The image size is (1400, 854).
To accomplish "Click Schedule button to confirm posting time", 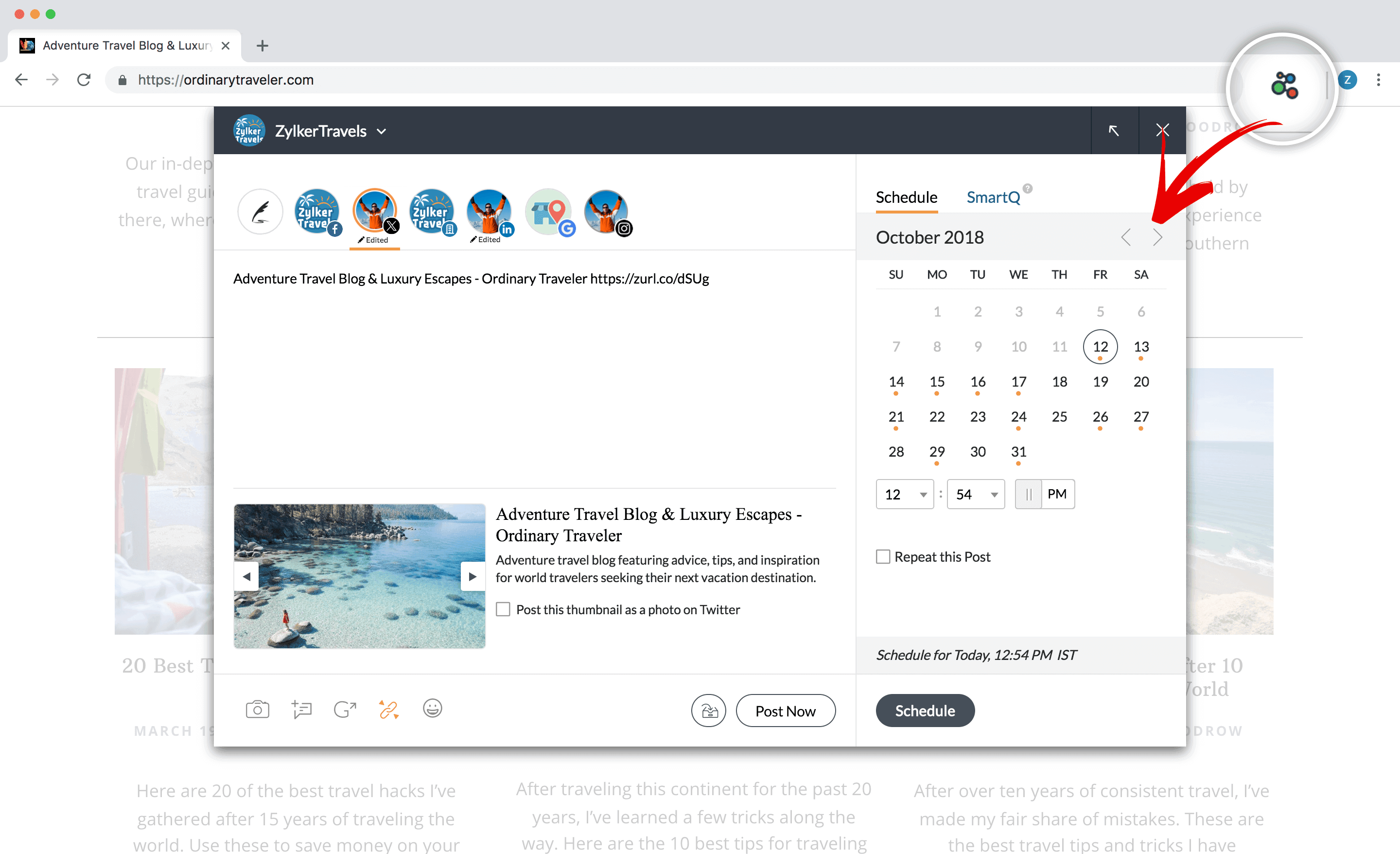I will tap(924, 710).
